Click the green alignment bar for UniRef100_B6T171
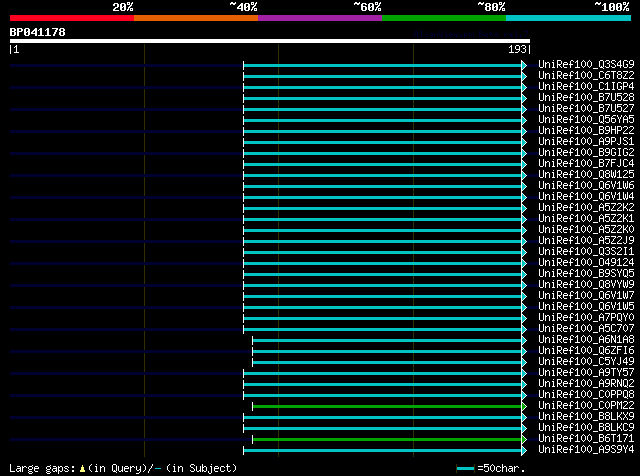Screen dimensions: 640x476 tap(387, 440)
